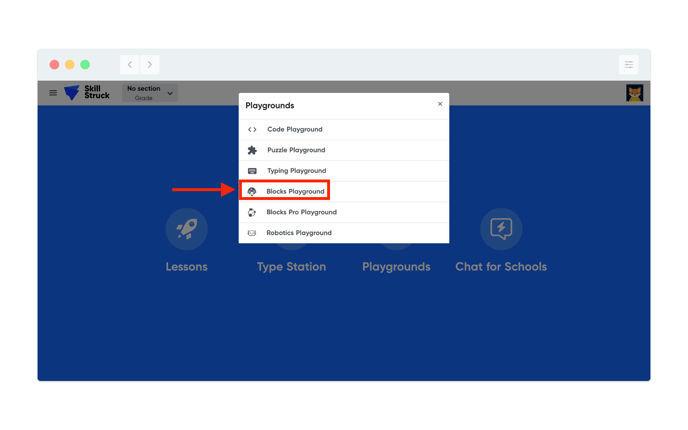The width and height of the screenshot is (688, 430).
Task: Click the Chat for Schools lightning icon
Action: click(x=501, y=229)
